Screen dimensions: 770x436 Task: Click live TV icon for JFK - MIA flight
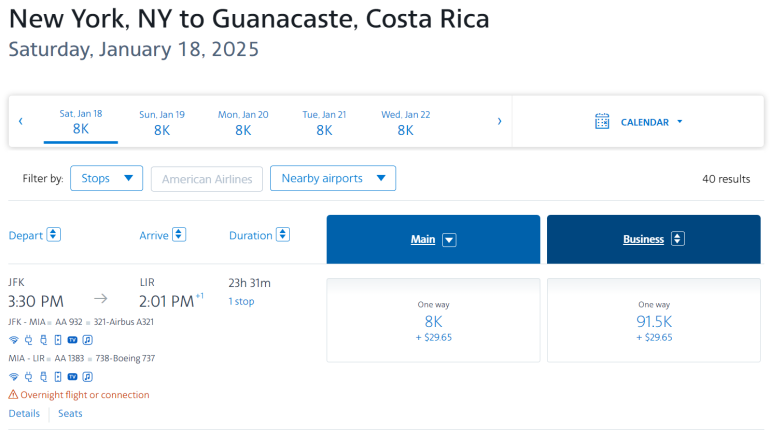click(73, 340)
